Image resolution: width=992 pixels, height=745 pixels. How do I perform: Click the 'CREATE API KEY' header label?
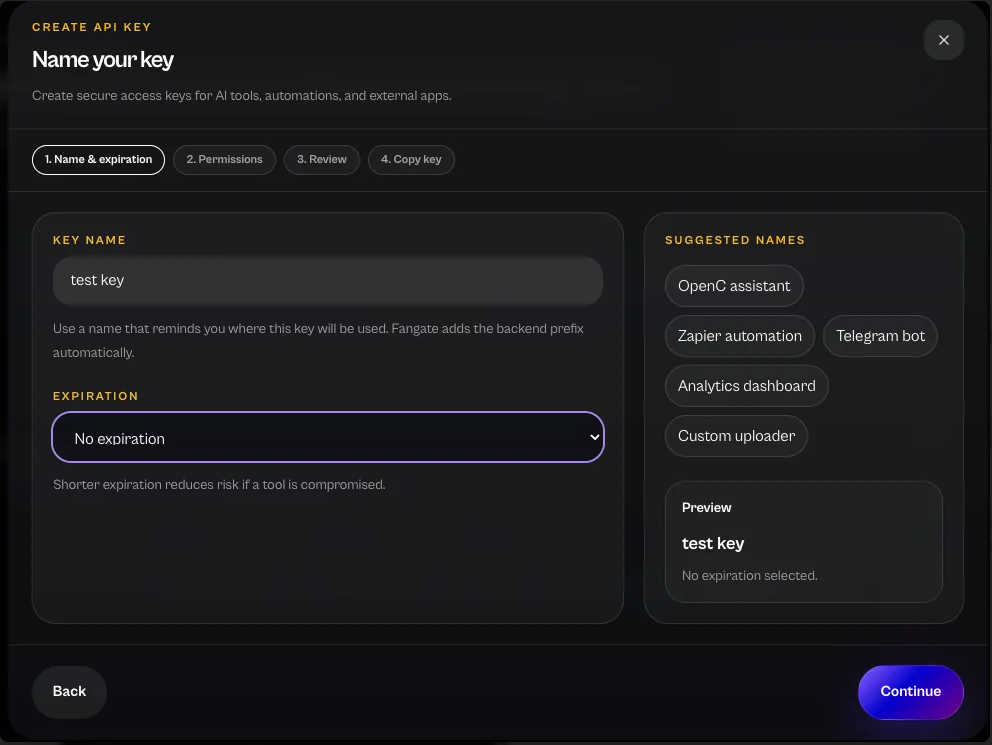click(x=92, y=27)
